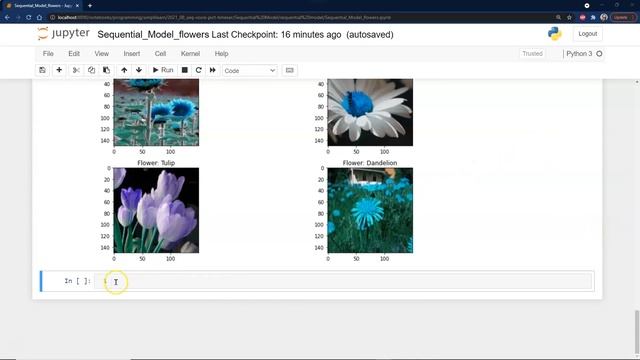
Task: Click the Python logo icon
Action: 554,34
